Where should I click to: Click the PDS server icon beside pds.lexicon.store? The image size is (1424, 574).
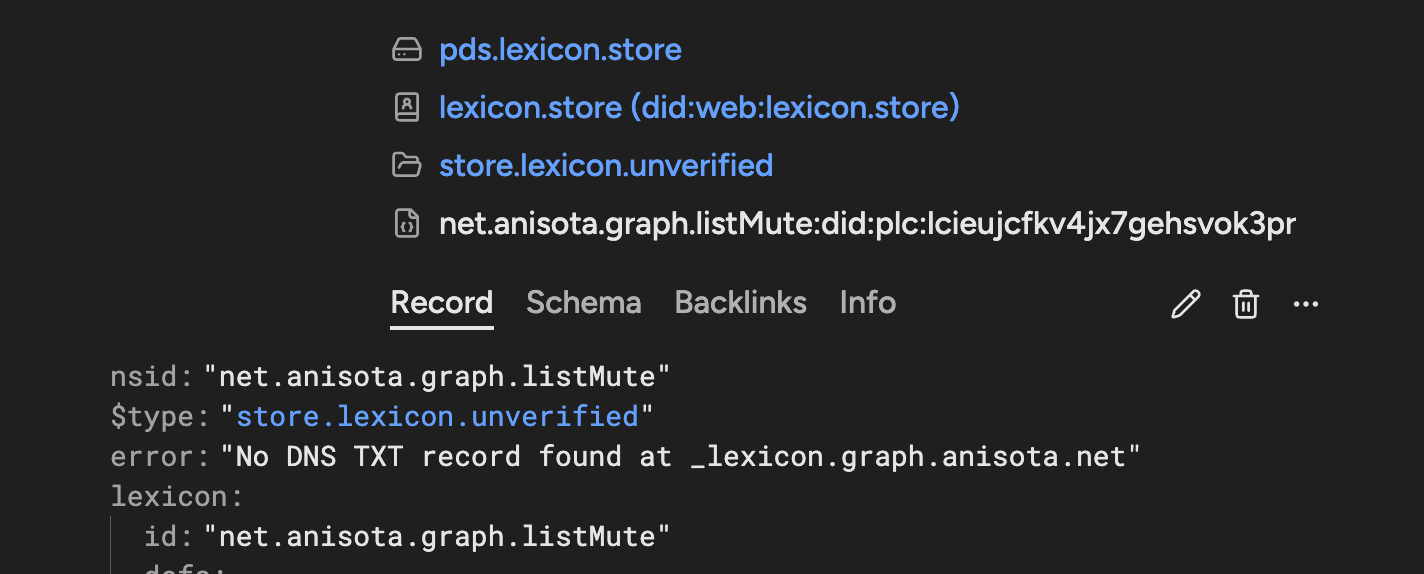pos(406,50)
